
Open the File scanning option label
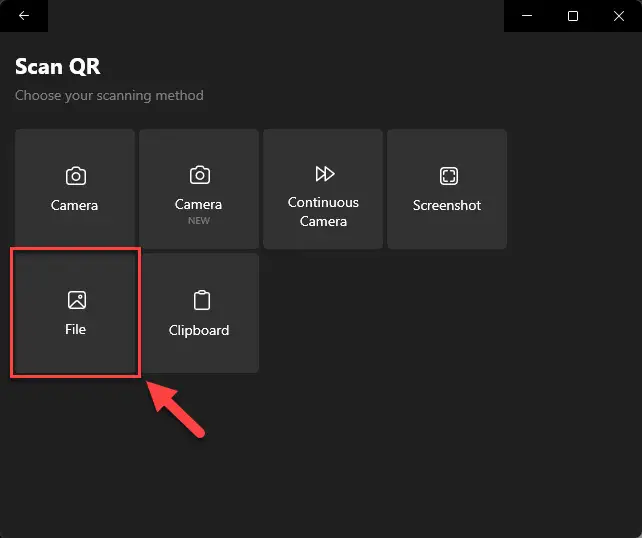[75, 329]
